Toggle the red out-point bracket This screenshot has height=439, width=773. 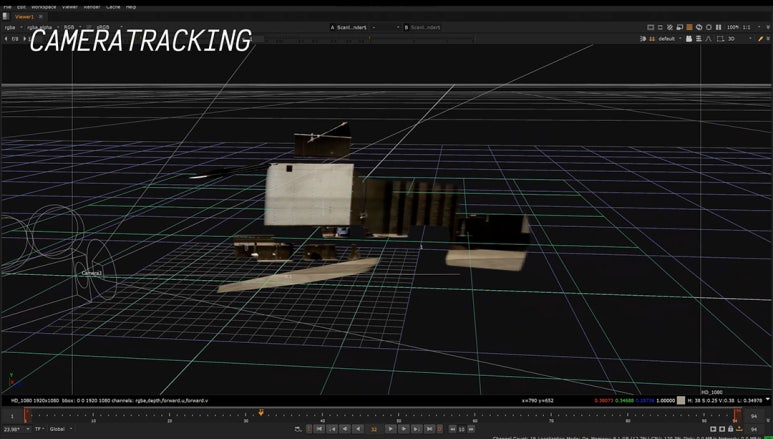click(440, 429)
